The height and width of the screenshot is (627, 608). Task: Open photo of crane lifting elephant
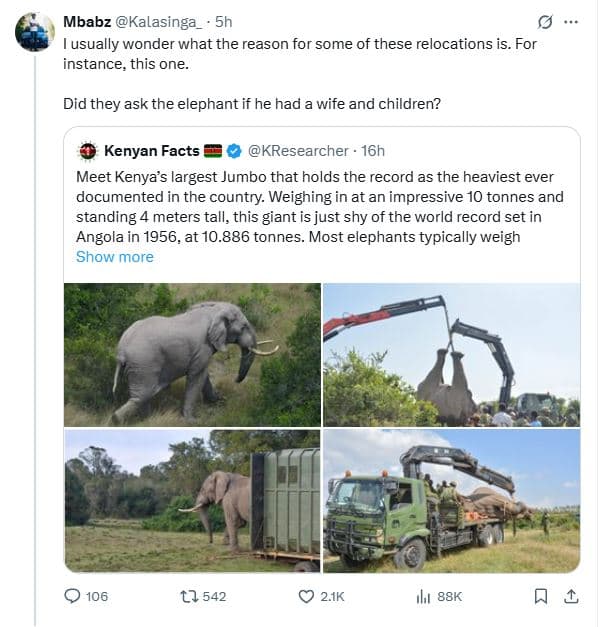[451, 354]
